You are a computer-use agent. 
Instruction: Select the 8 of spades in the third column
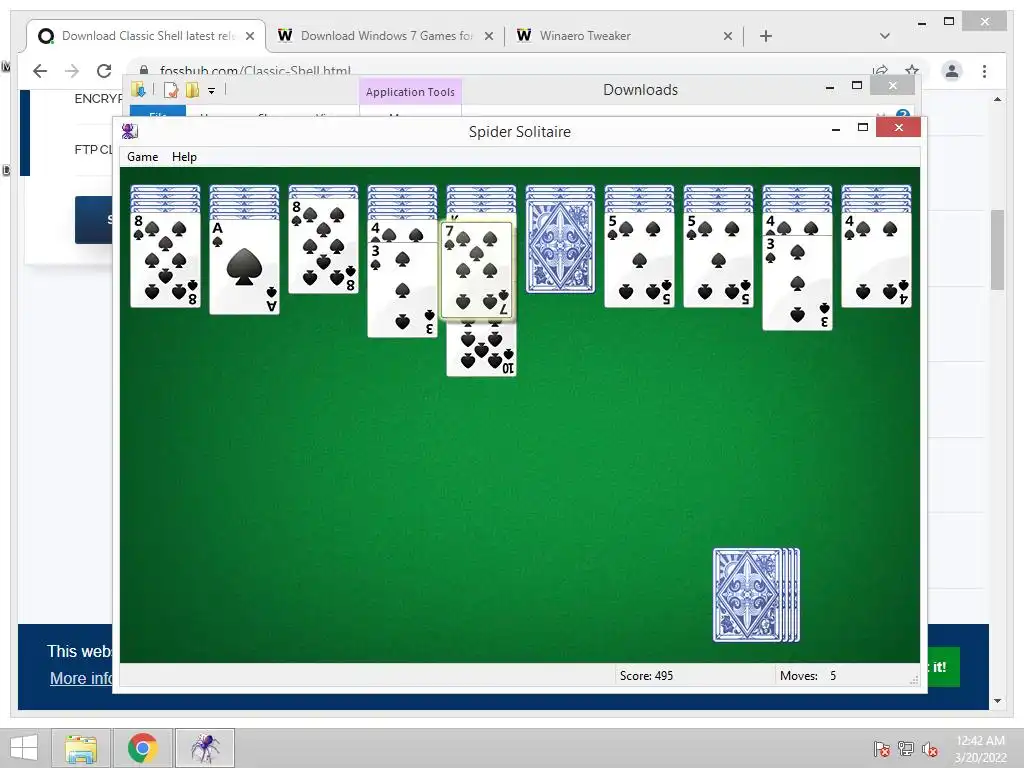(323, 246)
